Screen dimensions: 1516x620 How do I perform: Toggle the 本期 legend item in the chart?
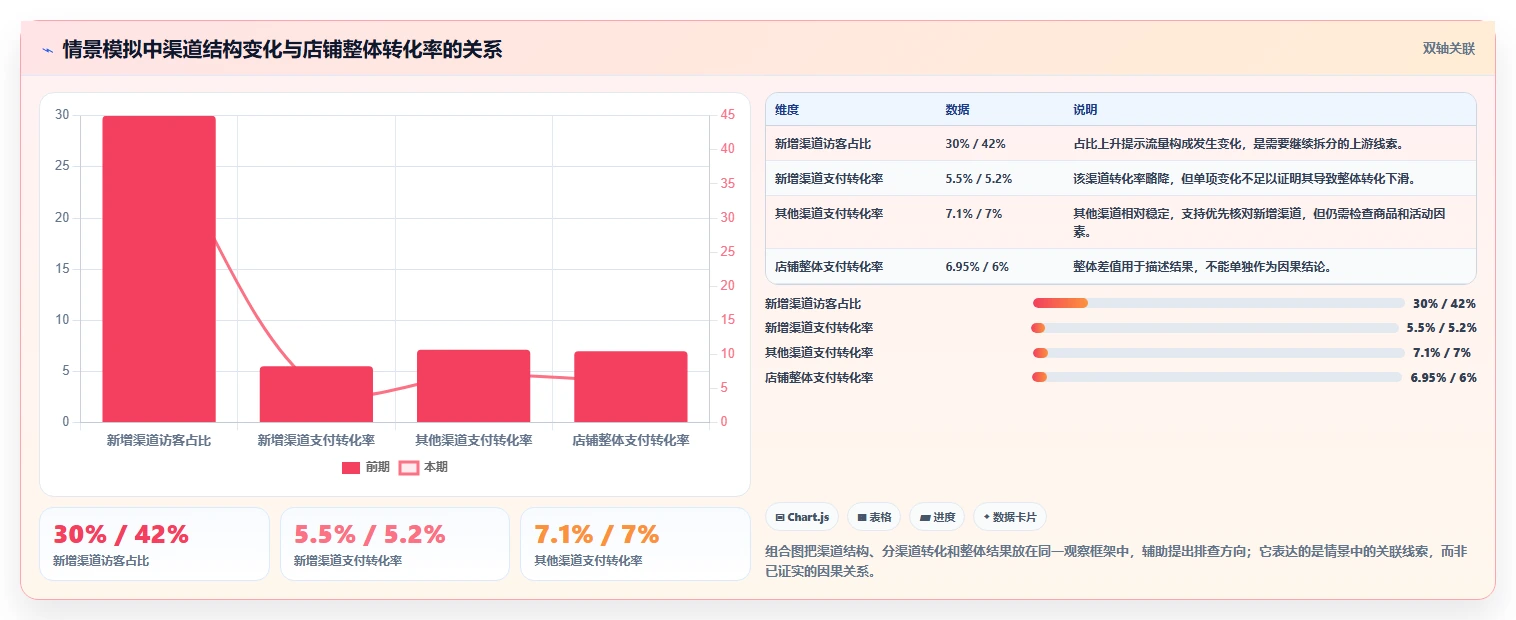(x=423, y=467)
